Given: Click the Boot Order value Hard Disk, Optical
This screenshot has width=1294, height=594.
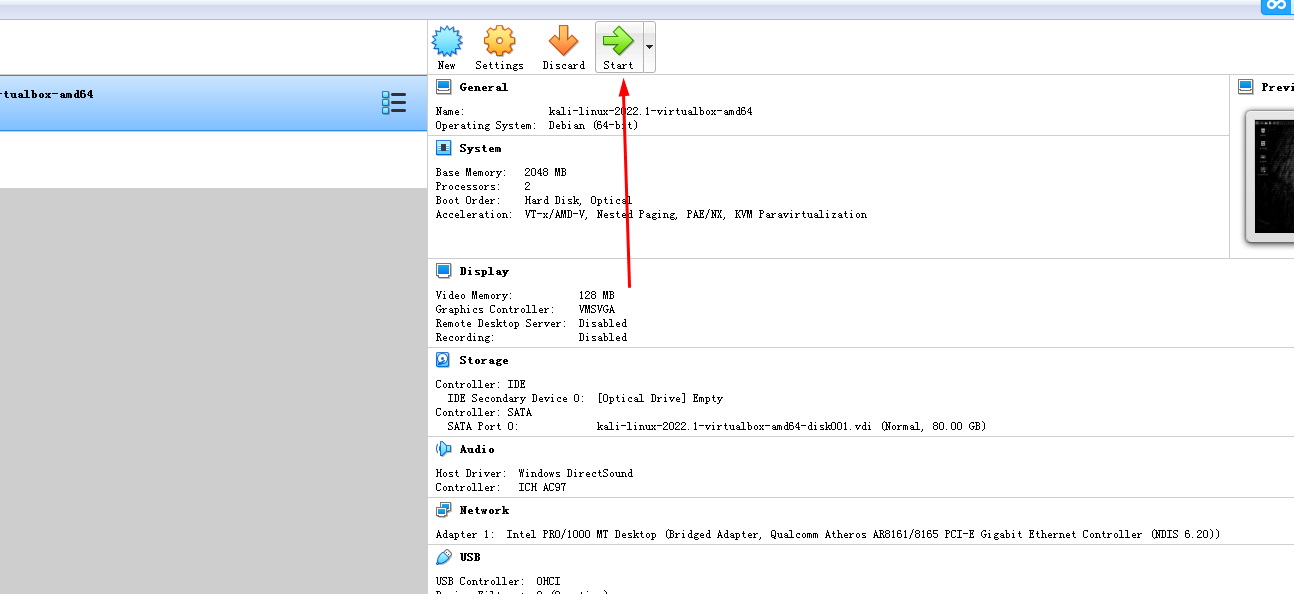Looking at the screenshot, I should [x=578, y=200].
